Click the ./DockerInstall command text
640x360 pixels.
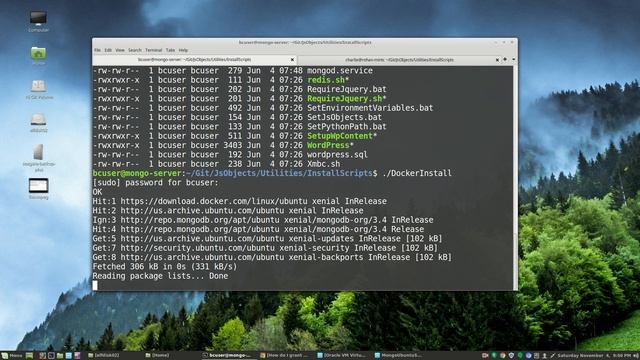[417, 173]
